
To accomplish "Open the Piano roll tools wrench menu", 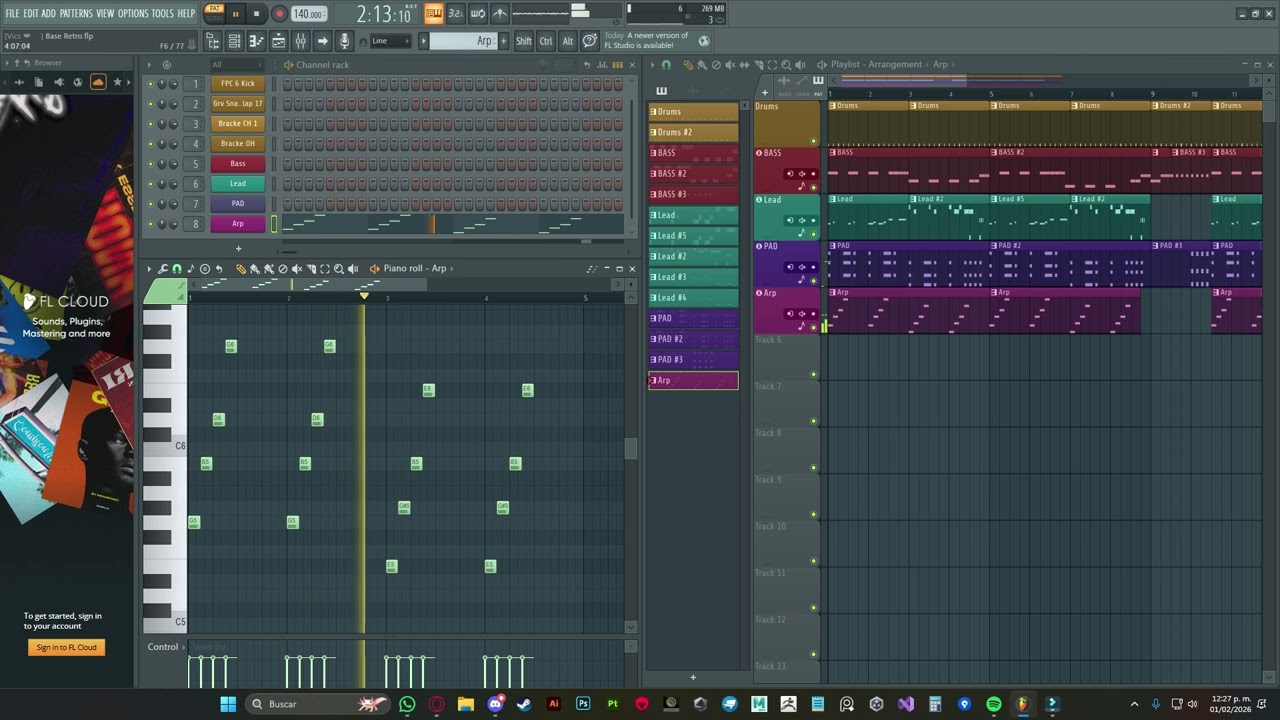I will click(163, 269).
